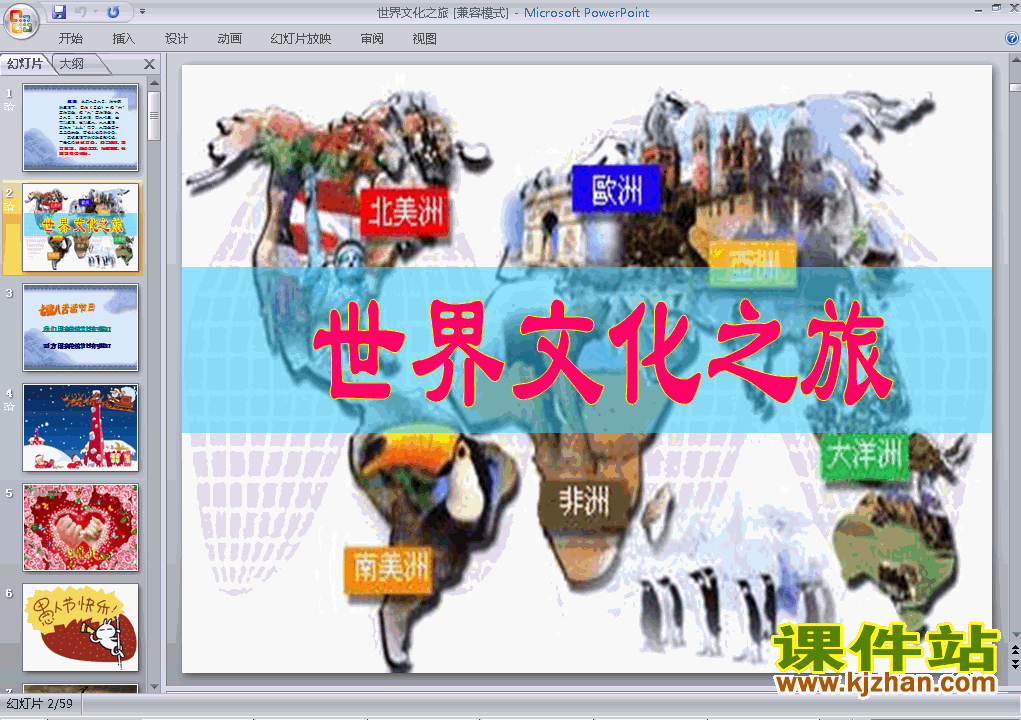This screenshot has width=1021, height=720.
Task: Click the 大洋洲 label on the slide
Action: tap(865, 456)
